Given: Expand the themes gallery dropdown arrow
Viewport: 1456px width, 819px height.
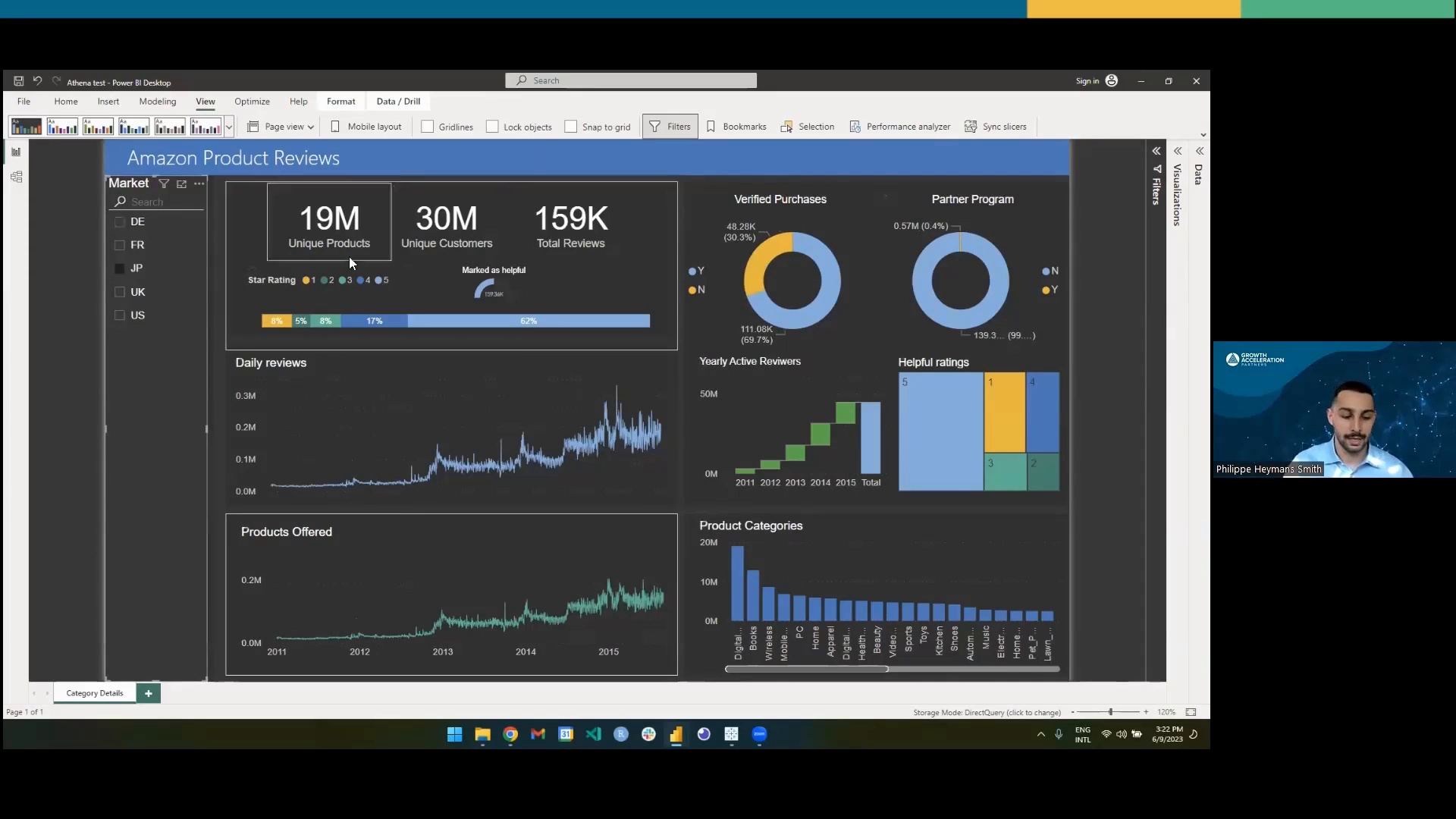Looking at the screenshot, I should click(229, 127).
